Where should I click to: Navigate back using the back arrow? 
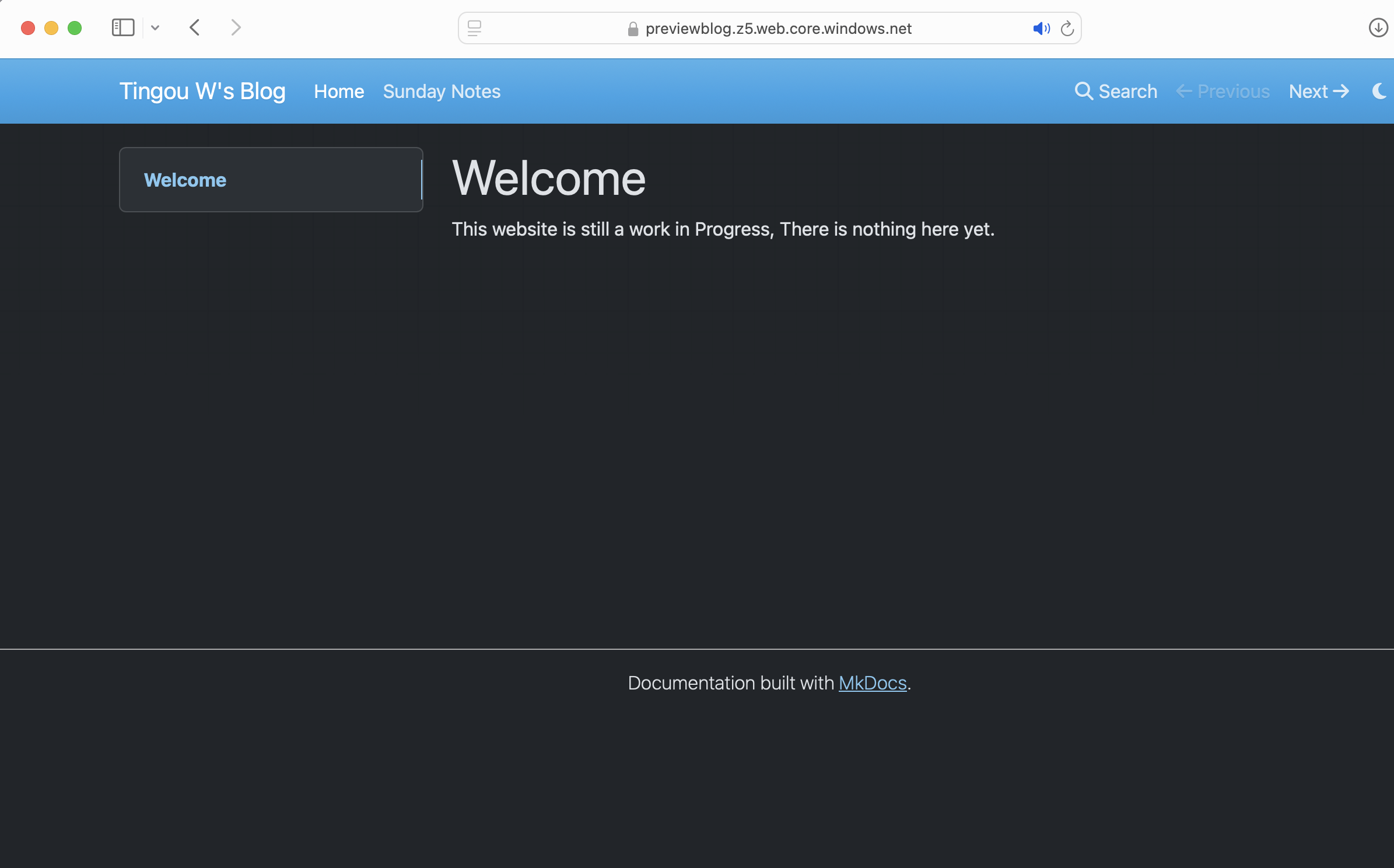[195, 27]
